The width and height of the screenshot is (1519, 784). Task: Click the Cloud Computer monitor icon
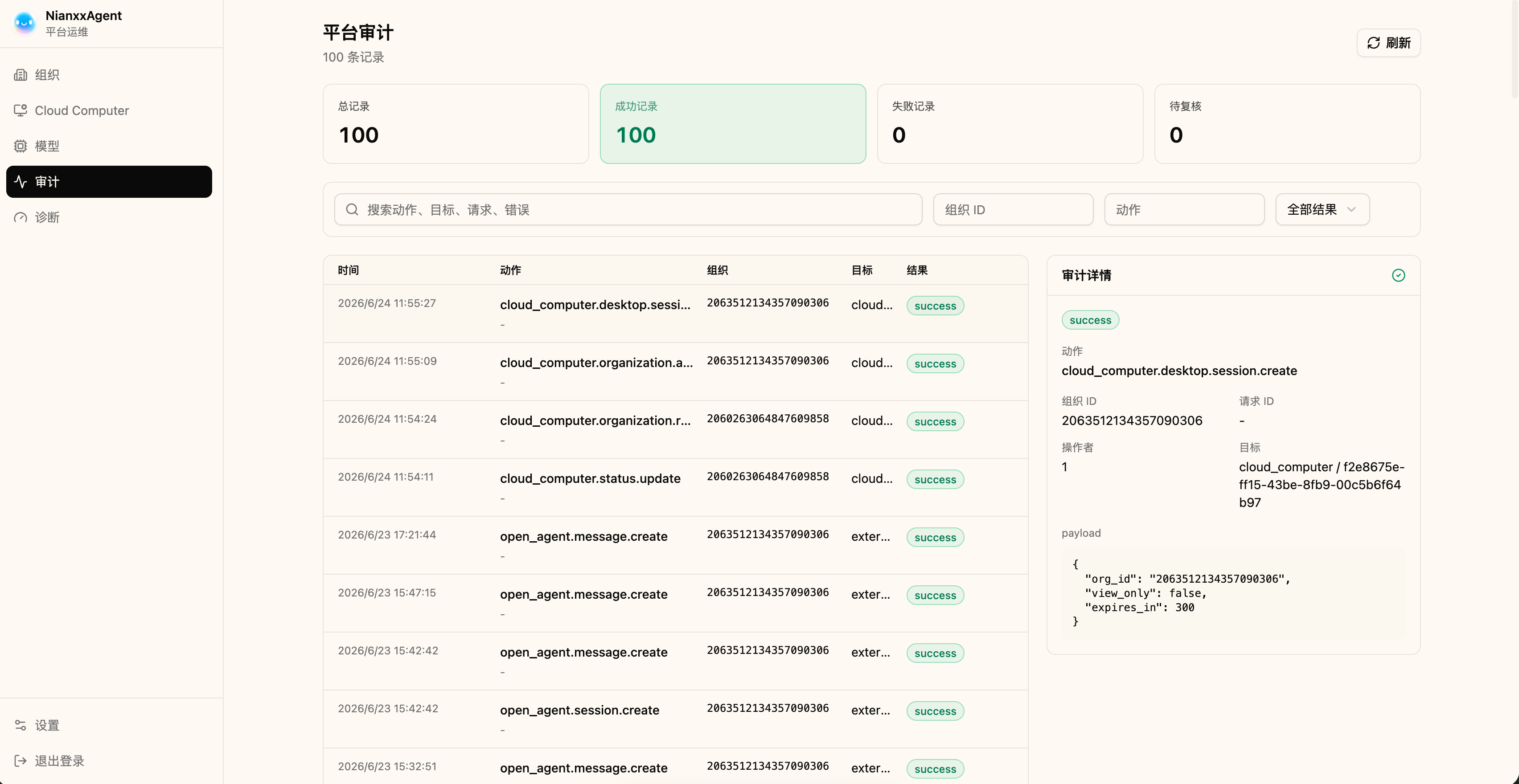click(x=21, y=110)
